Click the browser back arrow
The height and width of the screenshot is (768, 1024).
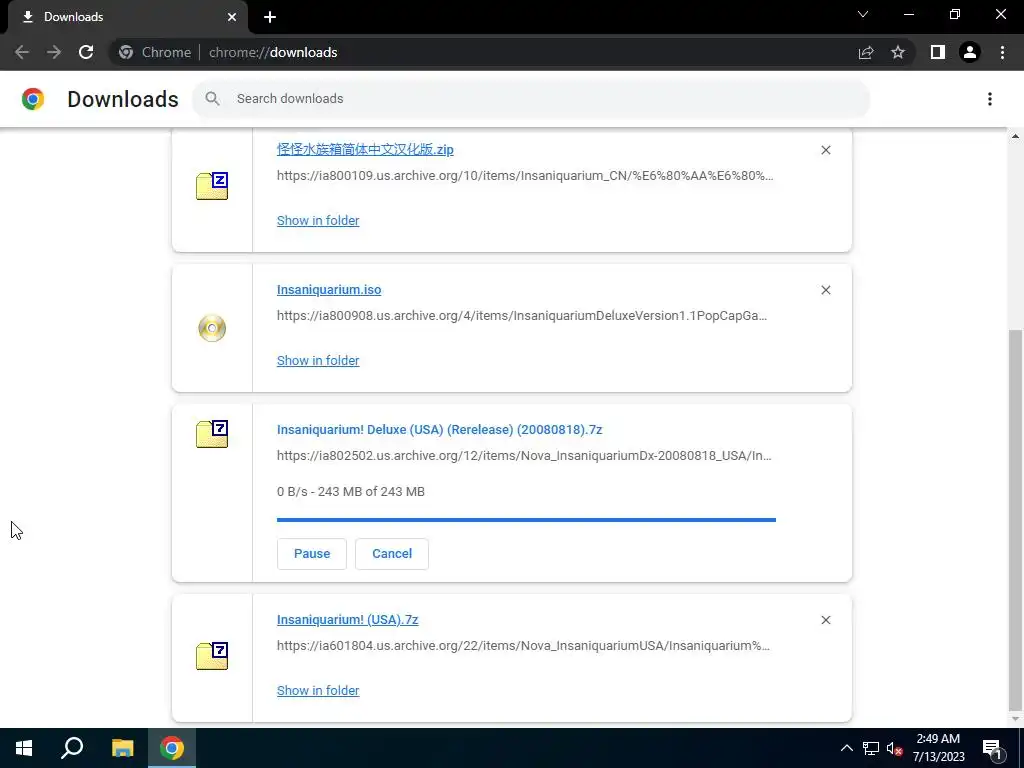pyautogui.click(x=22, y=52)
